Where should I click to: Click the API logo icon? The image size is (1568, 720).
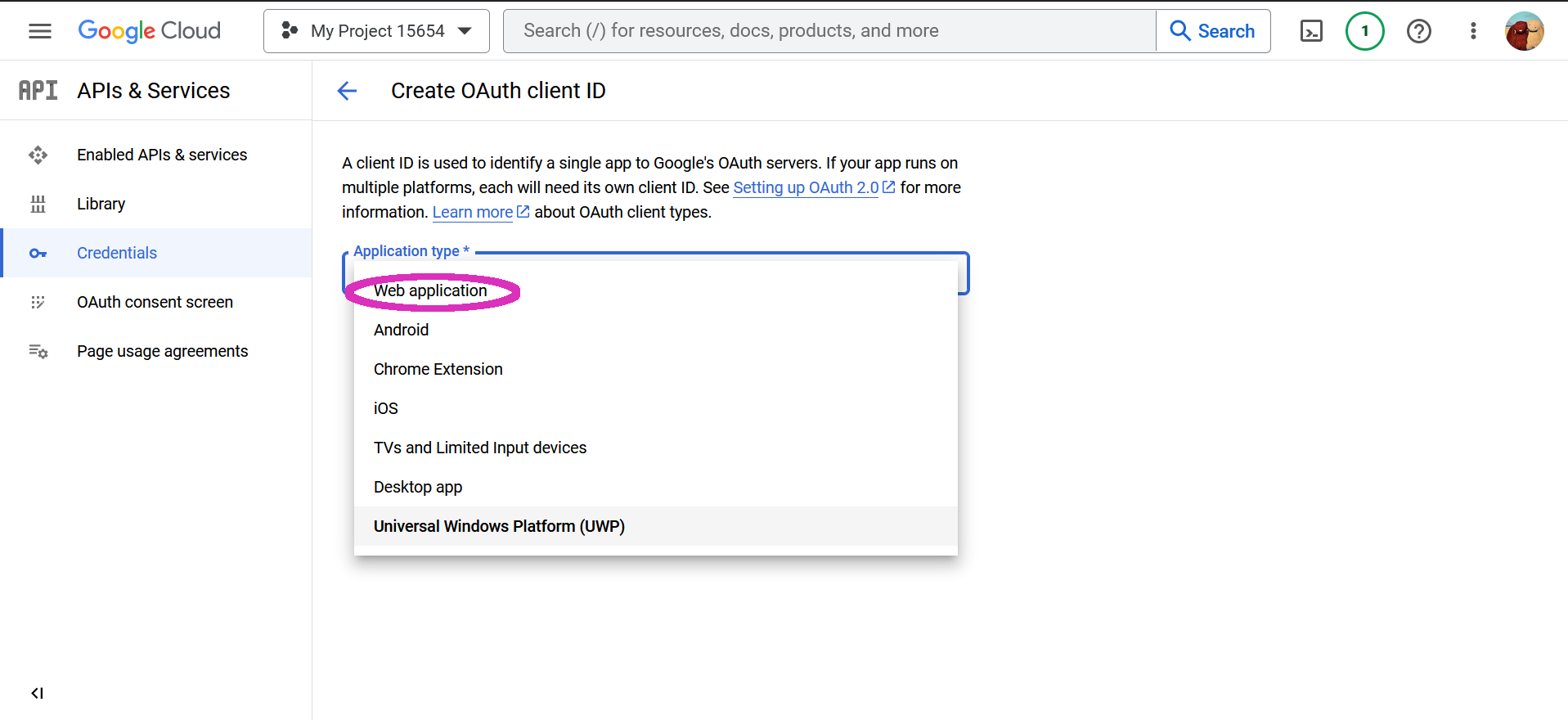pos(38,90)
